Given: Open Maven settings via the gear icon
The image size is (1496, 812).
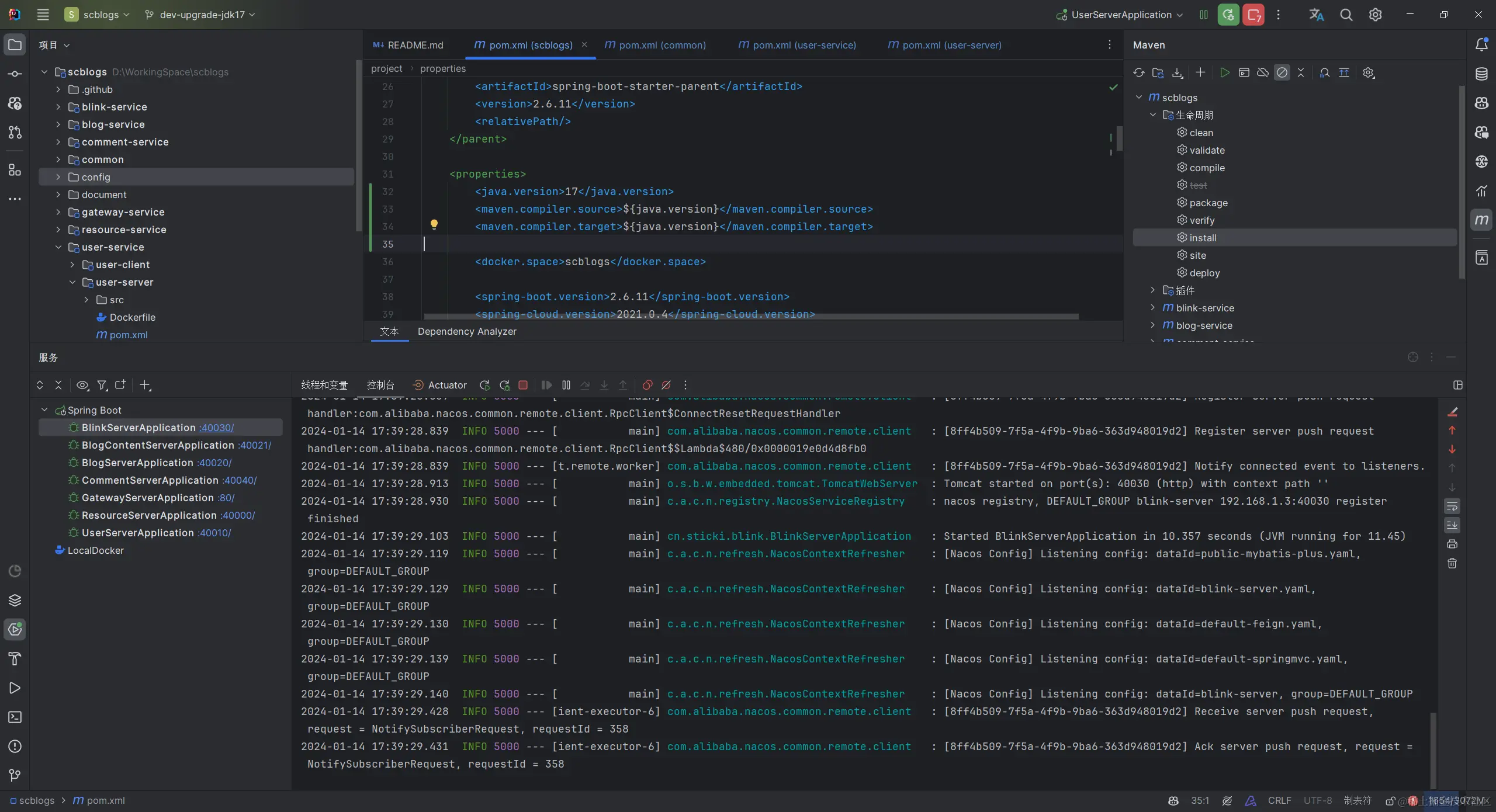Looking at the screenshot, I should pos(1368,72).
